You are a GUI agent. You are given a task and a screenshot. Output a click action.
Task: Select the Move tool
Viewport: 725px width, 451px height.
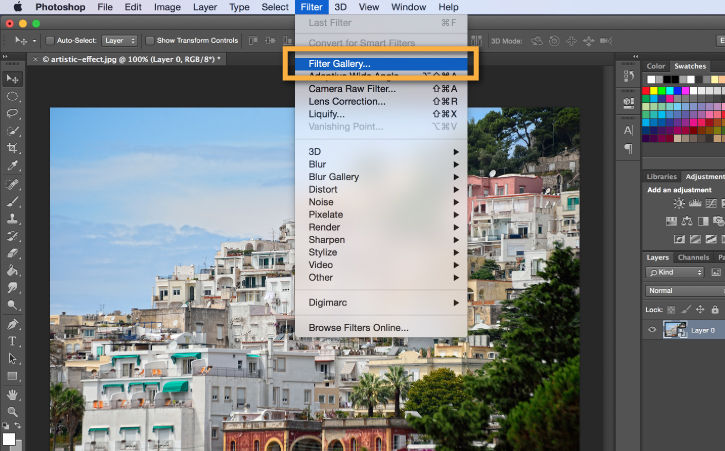(12, 79)
